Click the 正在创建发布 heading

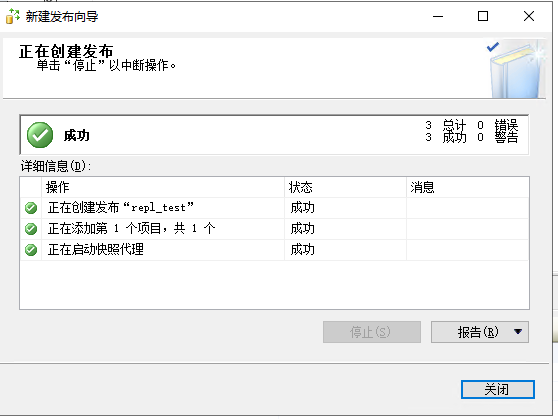click(66, 52)
